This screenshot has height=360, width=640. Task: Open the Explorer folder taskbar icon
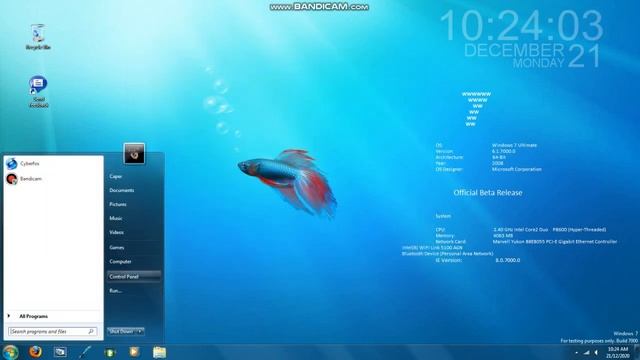(x=159, y=352)
